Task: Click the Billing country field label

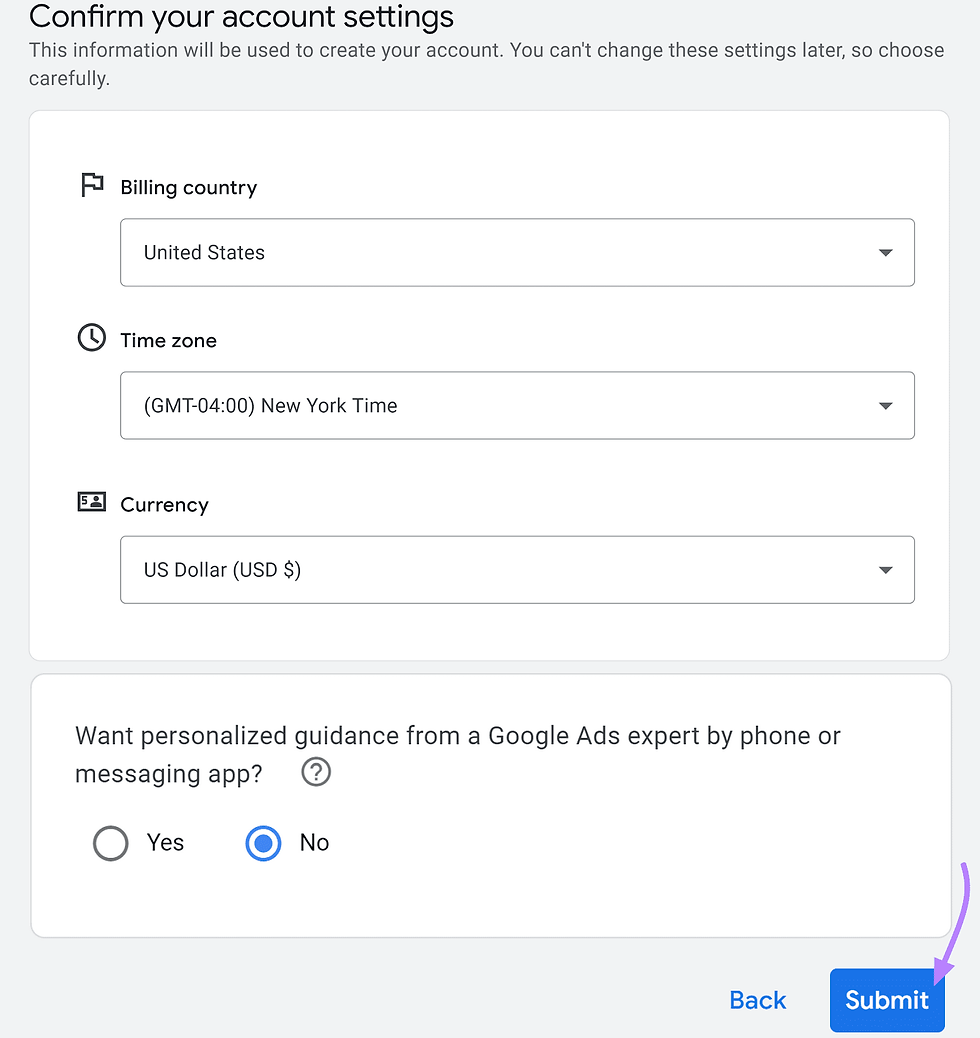Action: (x=188, y=187)
